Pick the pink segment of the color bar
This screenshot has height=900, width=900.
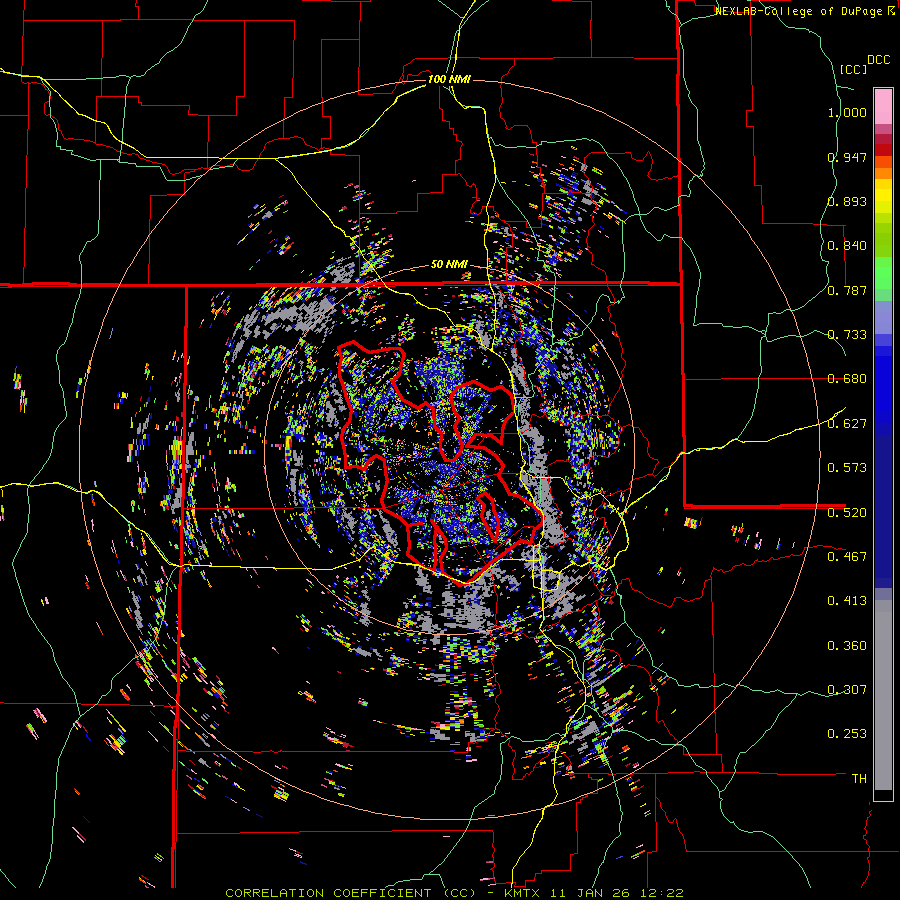(883, 106)
